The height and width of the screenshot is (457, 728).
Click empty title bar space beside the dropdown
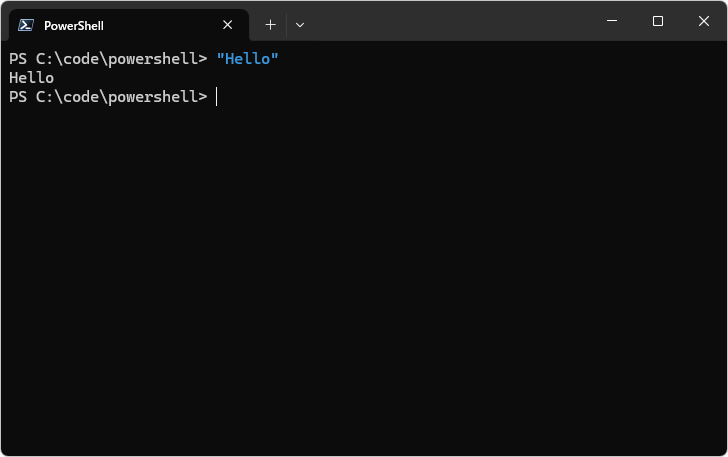pyautogui.click(x=450, y=22)
